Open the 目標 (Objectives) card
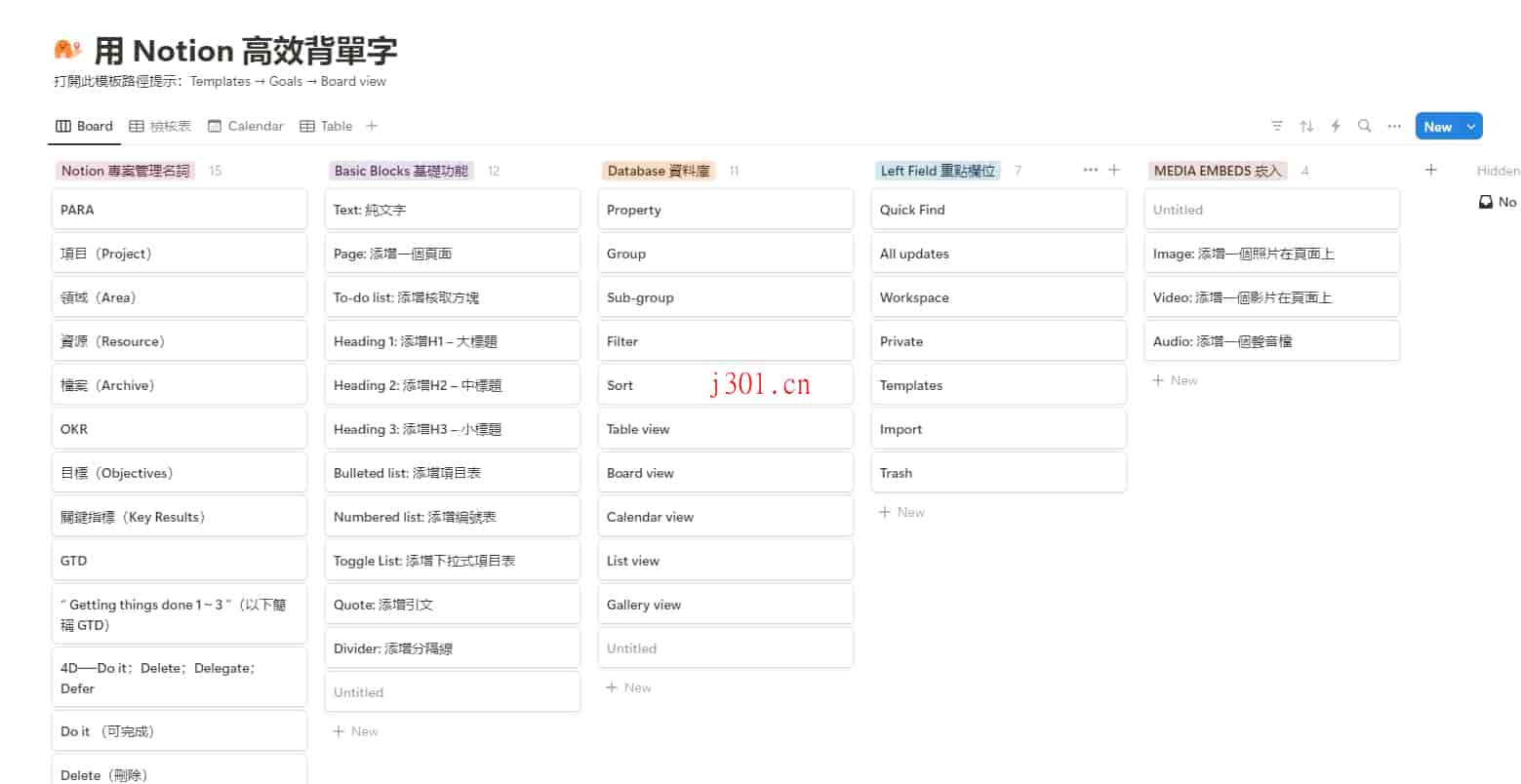 click(x=180, y=473)
